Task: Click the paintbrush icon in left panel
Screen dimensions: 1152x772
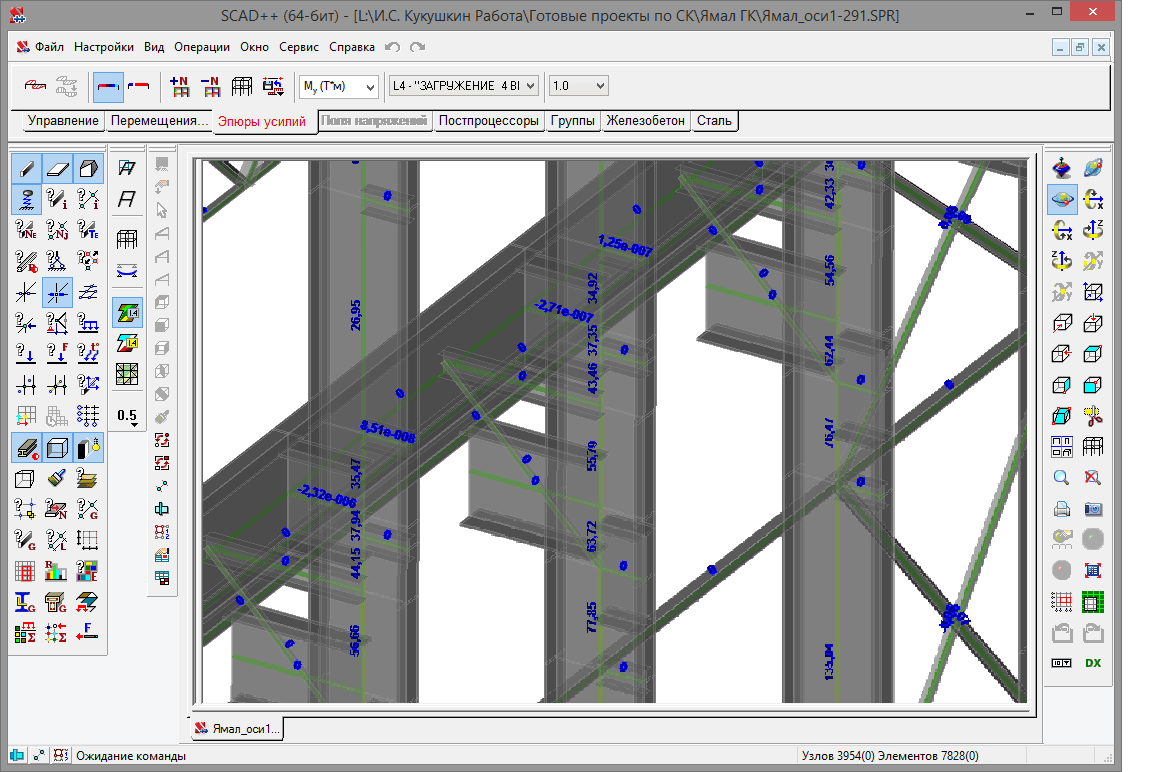Action: [57, 478]
